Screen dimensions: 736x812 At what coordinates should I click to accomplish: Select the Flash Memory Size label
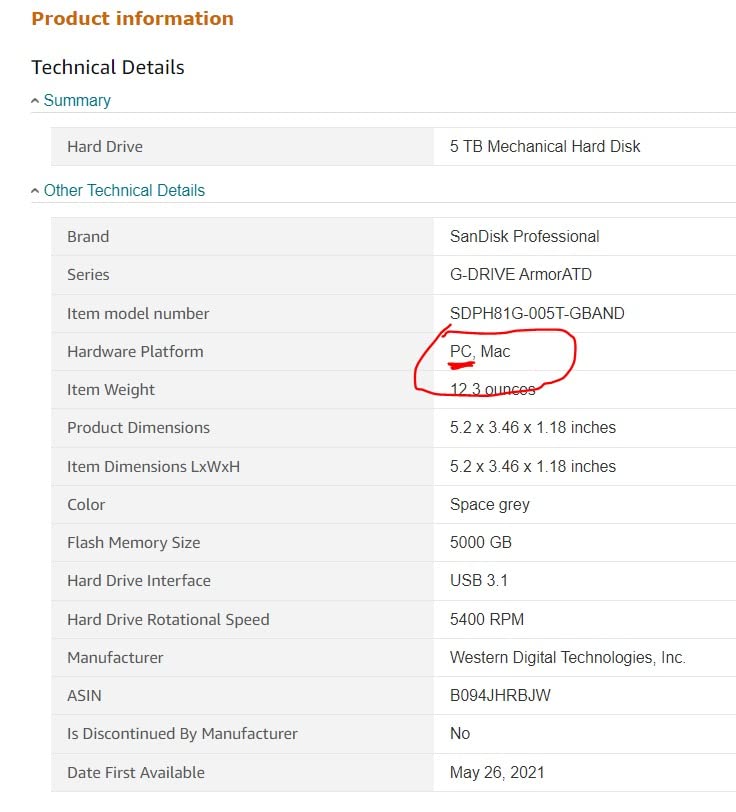[x=134, y=543]
